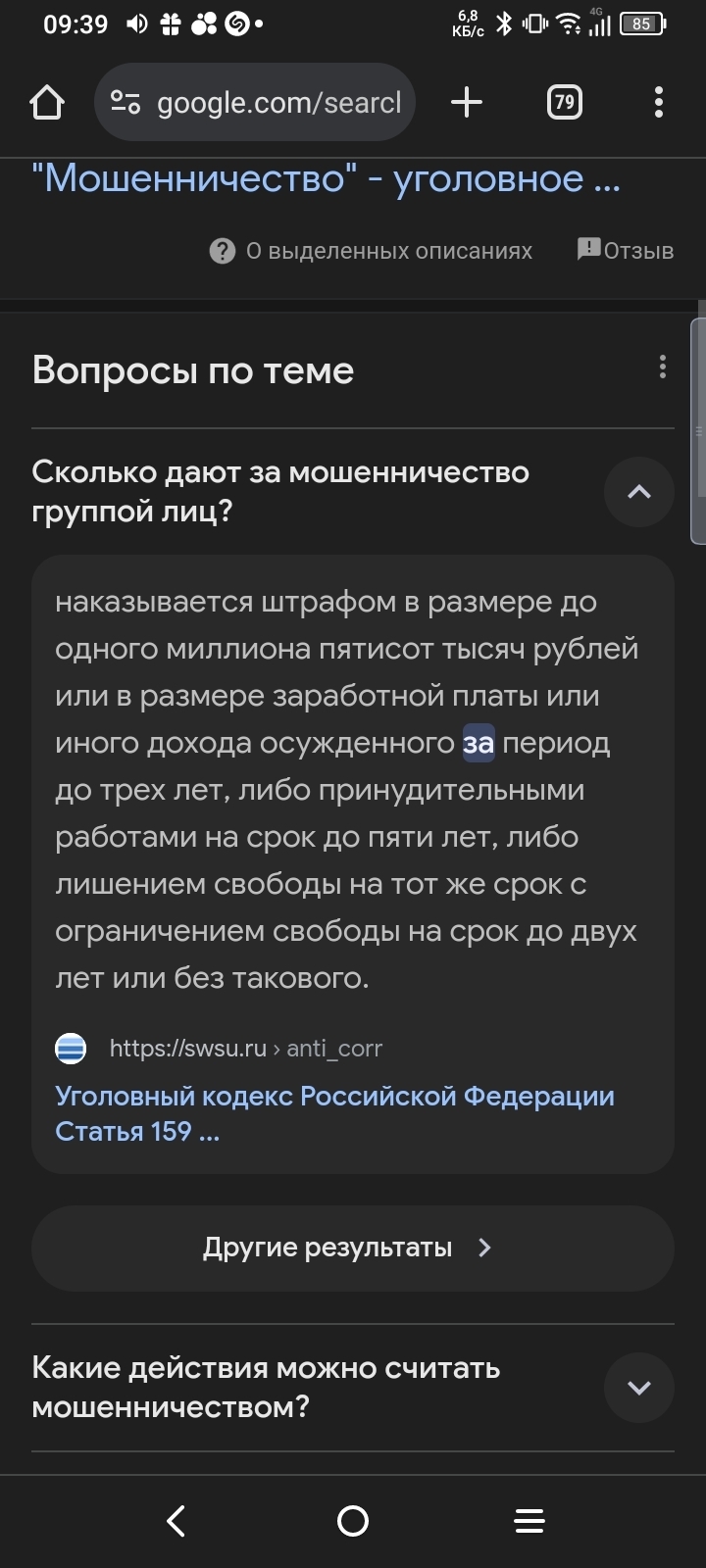Open Chrome three-dot overflow menu
This screenshot has height=1568, width=706.
(x=659, y=102)
